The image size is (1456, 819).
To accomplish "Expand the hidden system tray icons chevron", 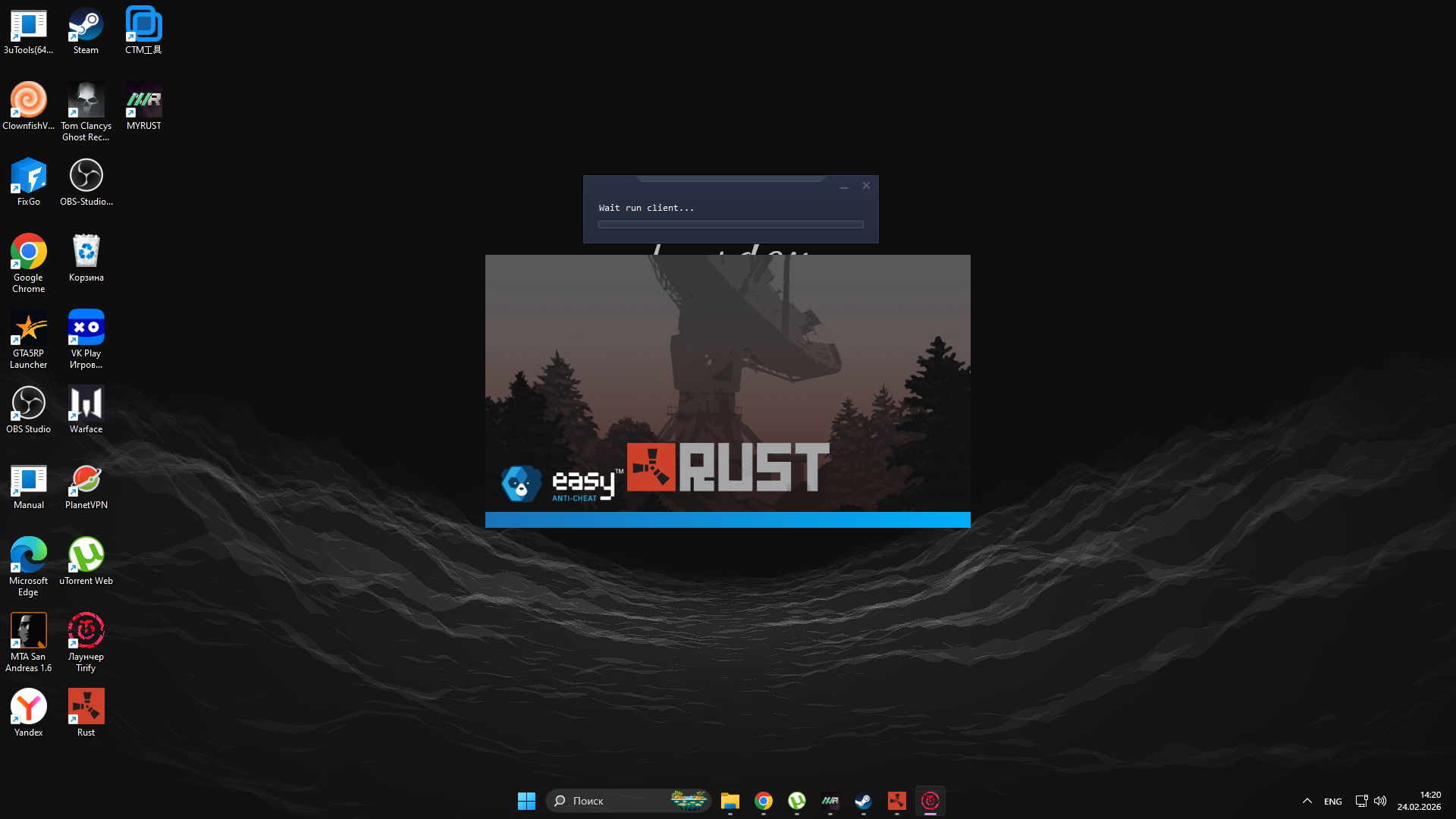I will click(x=1307, y=801).
